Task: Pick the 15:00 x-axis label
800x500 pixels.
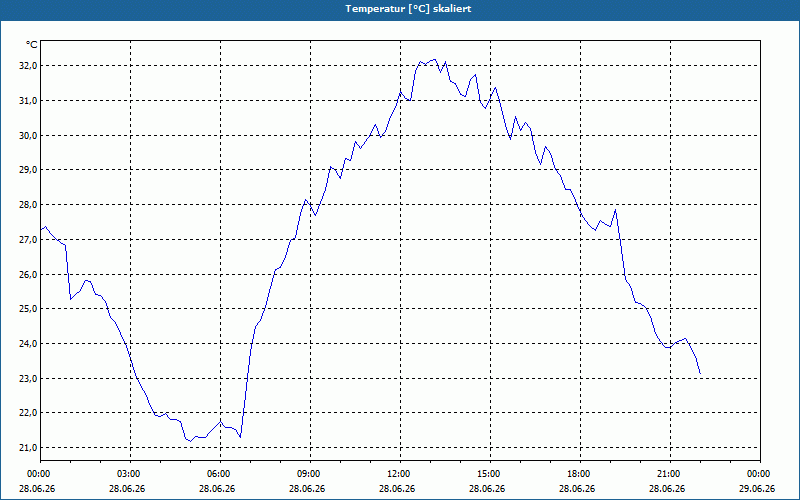Action: [490, 474]
